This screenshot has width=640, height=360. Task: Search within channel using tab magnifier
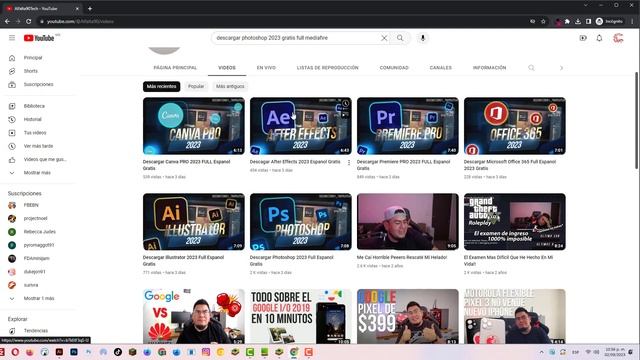point(531,68)
